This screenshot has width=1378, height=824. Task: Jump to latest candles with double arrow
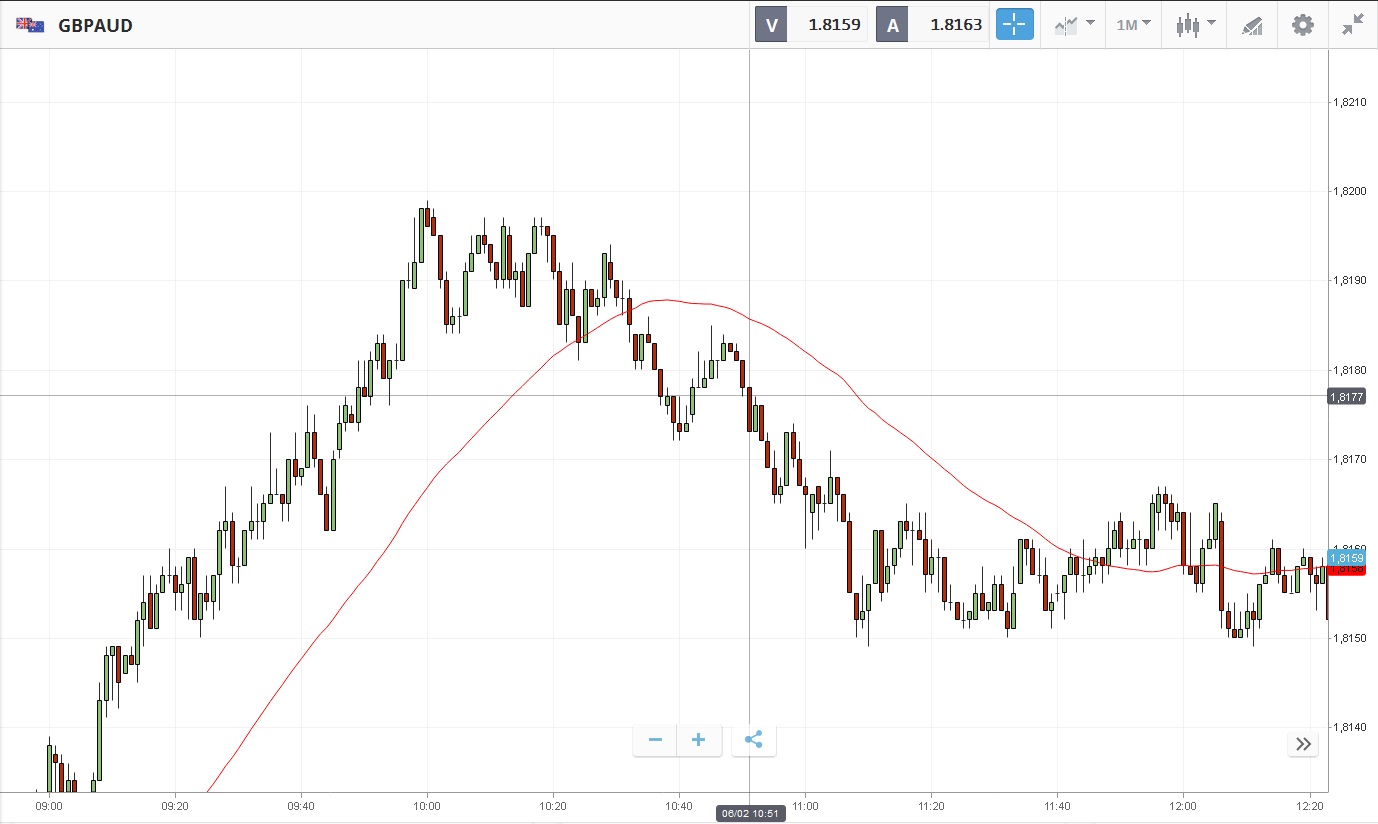[1303, 743]
